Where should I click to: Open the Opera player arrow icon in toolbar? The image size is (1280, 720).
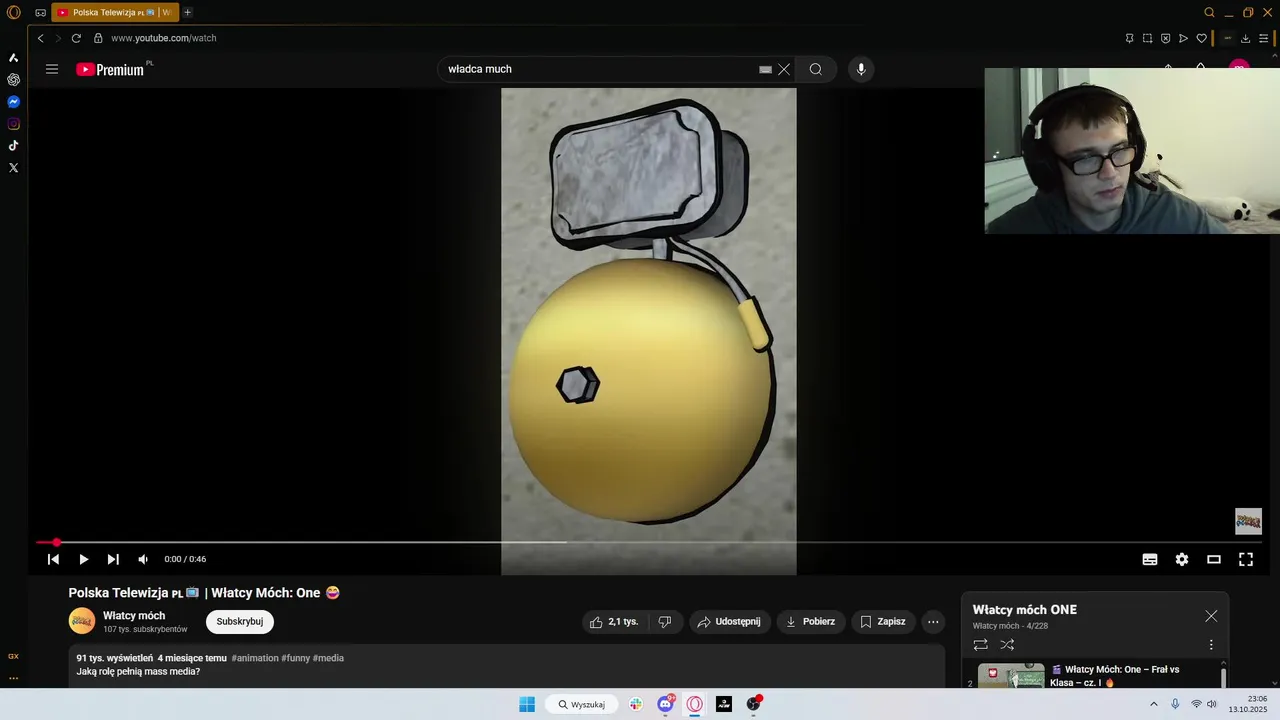(x=1183, y=38)
